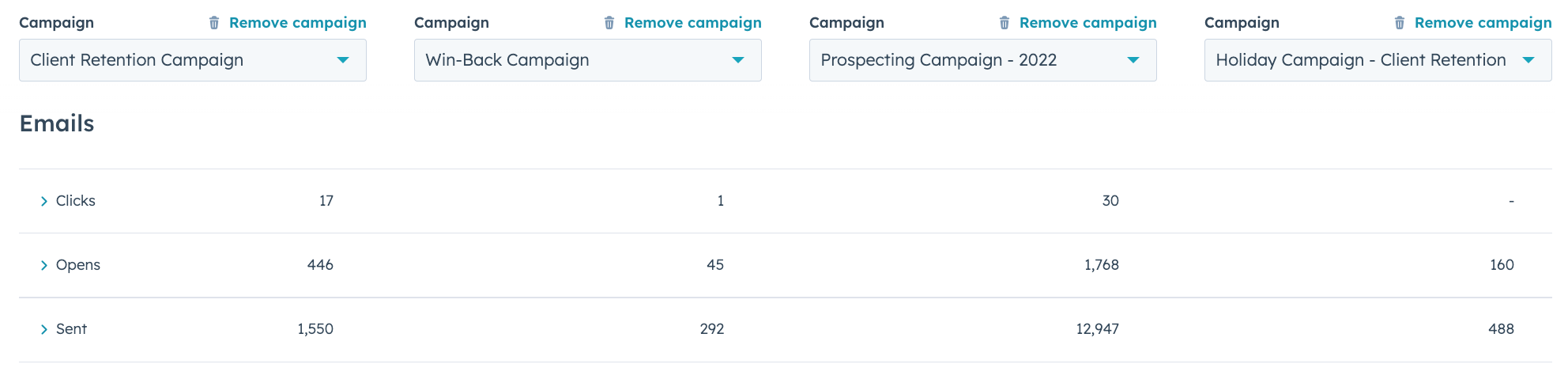Expand the Opens row chevron

[44, 266]
